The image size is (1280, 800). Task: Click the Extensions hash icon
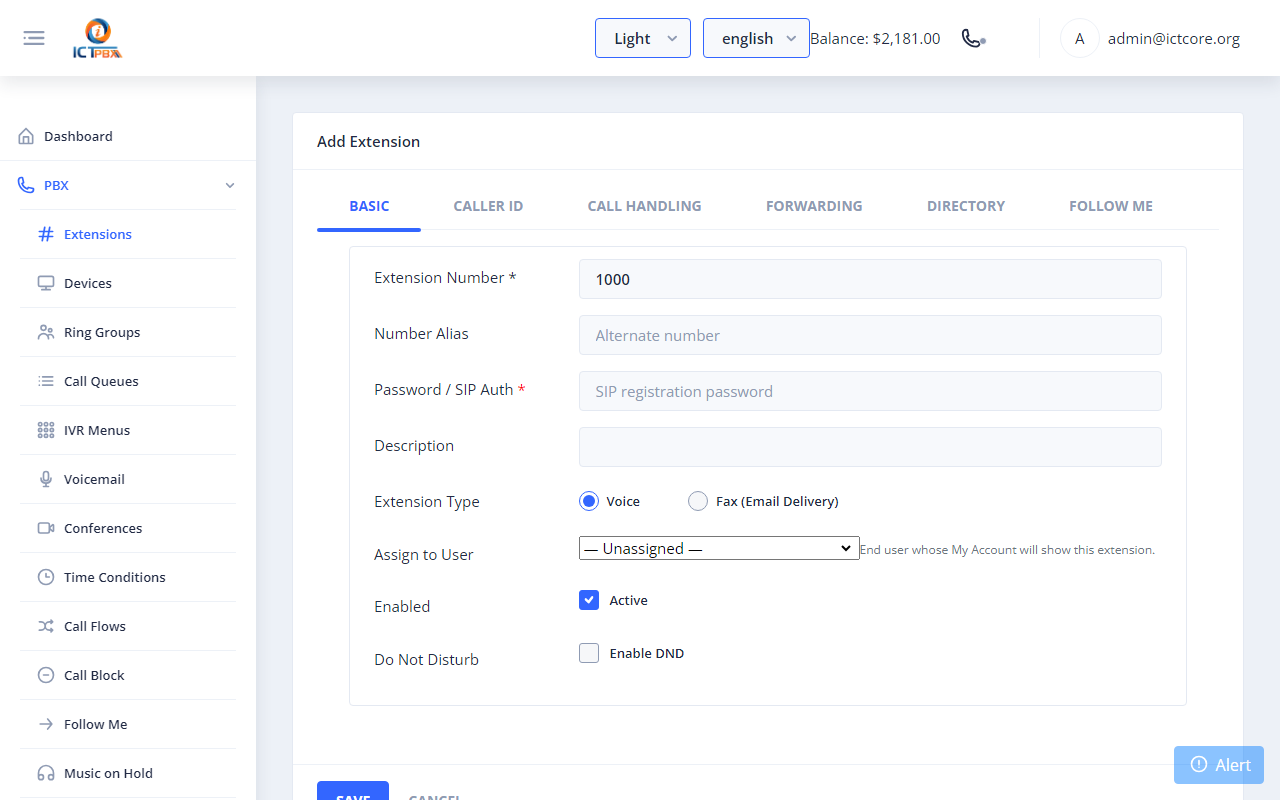[x=46, y=234]
